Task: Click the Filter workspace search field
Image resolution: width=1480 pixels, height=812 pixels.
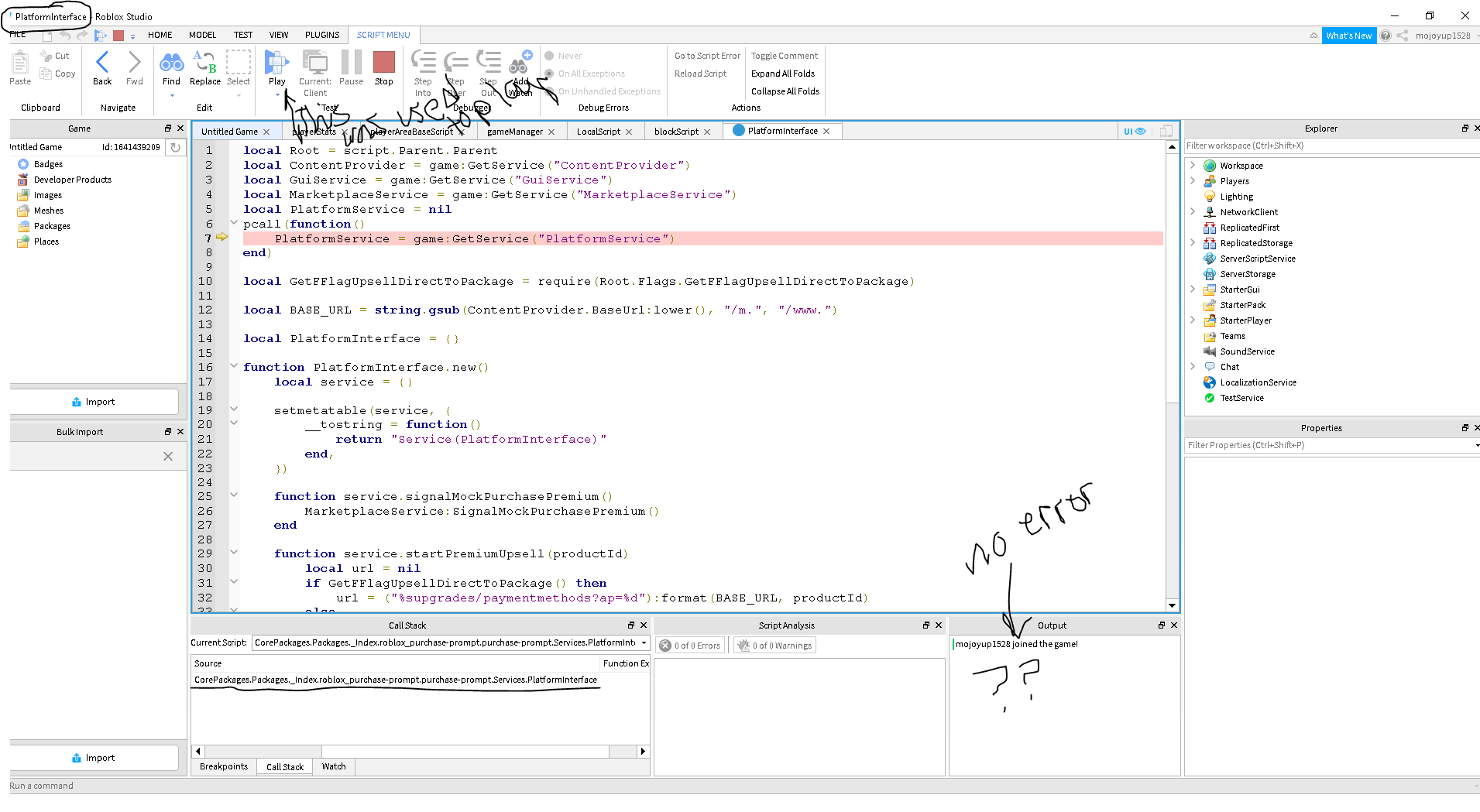Action: [x=1332, y=146]
